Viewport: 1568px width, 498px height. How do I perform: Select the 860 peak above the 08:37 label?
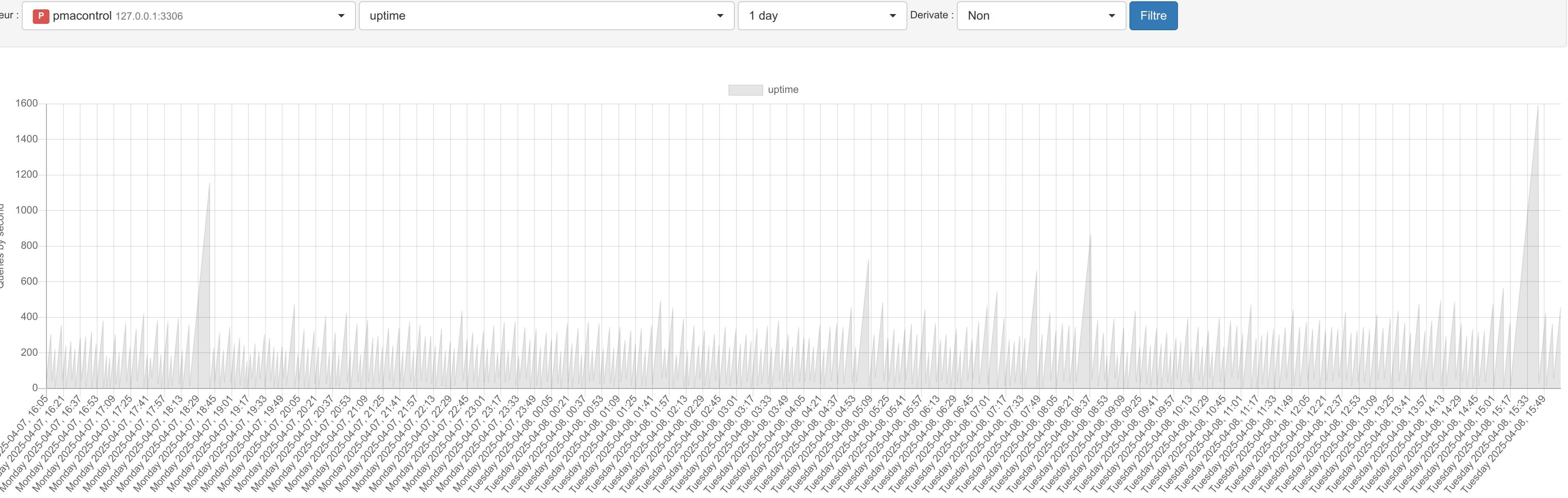click(x=1090, y=235)
